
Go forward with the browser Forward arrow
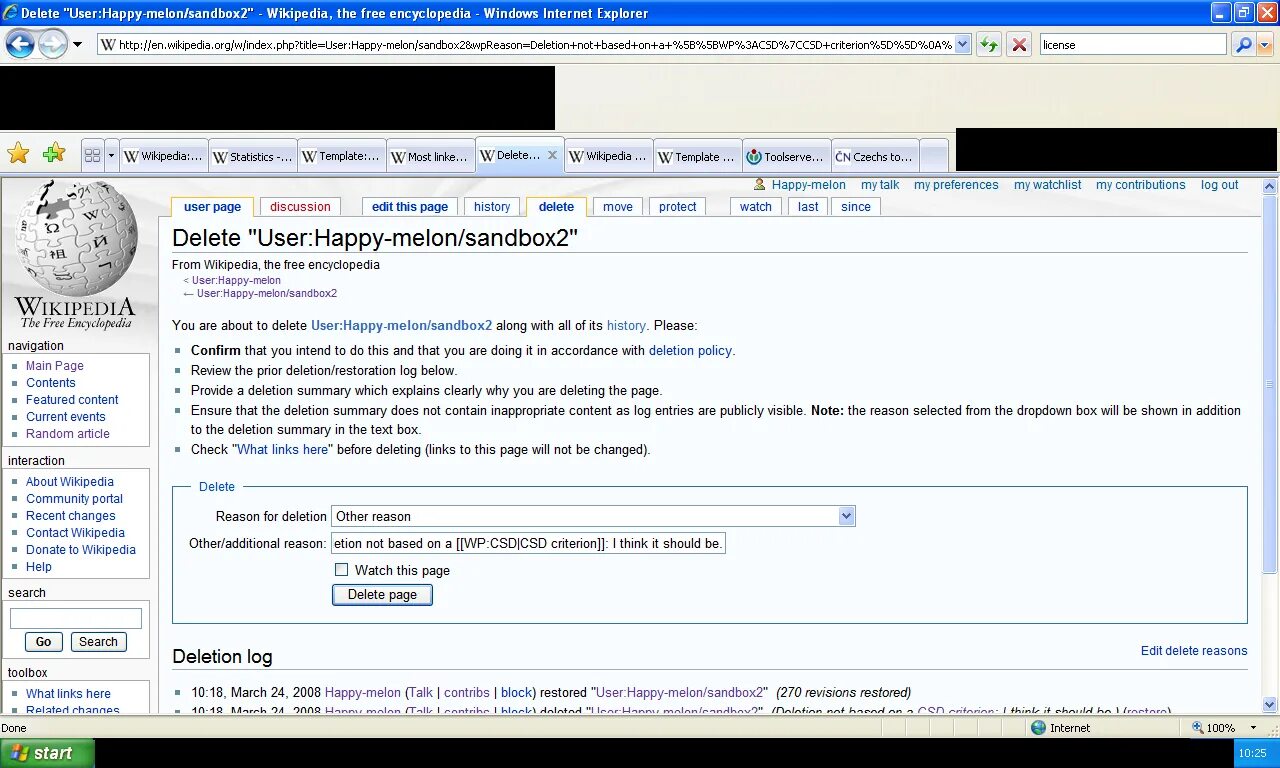52,43
